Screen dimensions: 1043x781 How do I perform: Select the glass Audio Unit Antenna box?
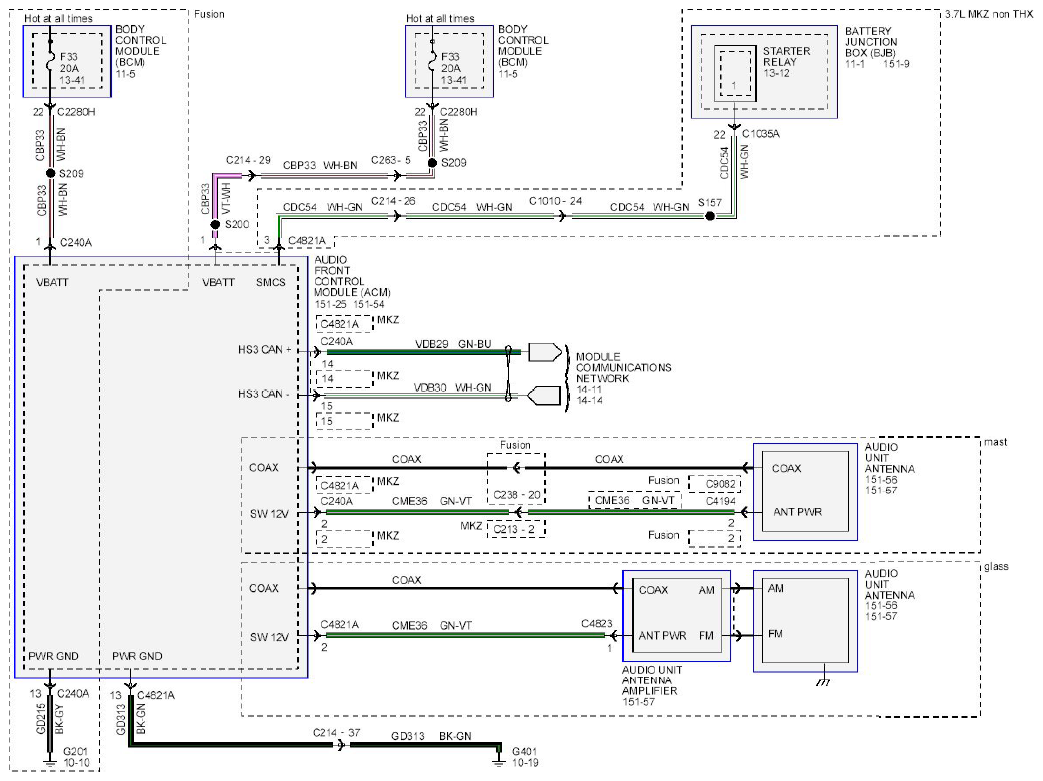tap(805, 621)
